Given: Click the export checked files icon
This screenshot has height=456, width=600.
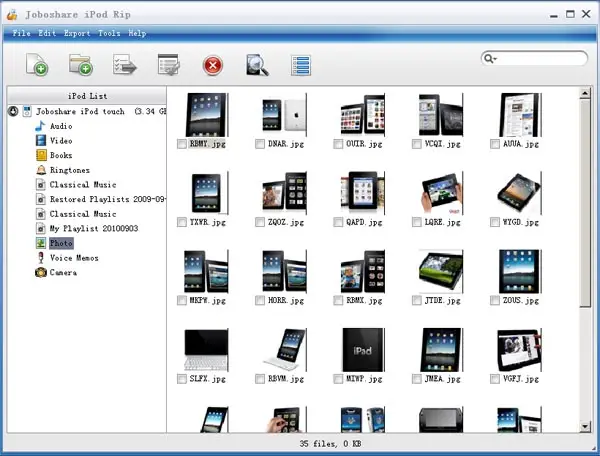Looking at the screenshot, I should tap(125, 65).
